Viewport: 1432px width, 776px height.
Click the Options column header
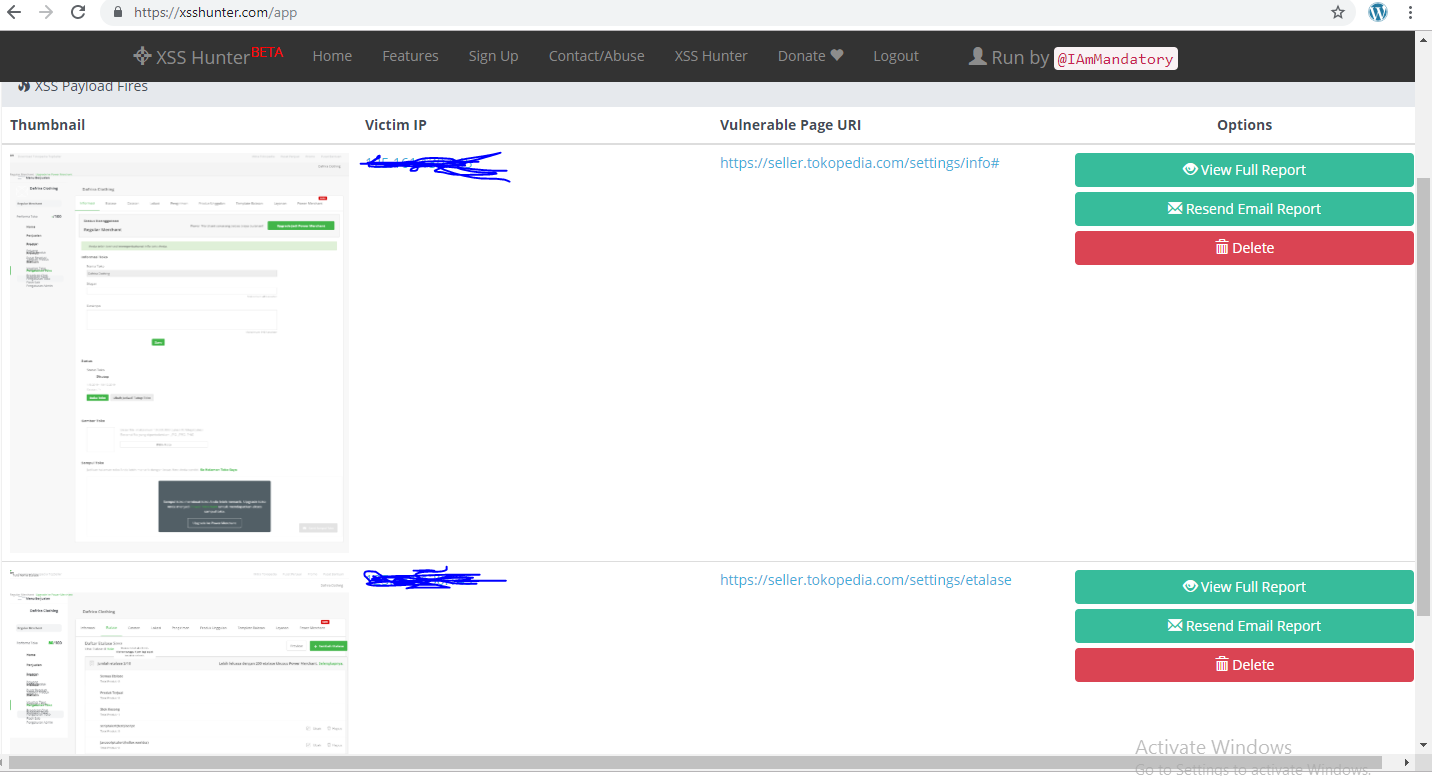point(1244,125)
